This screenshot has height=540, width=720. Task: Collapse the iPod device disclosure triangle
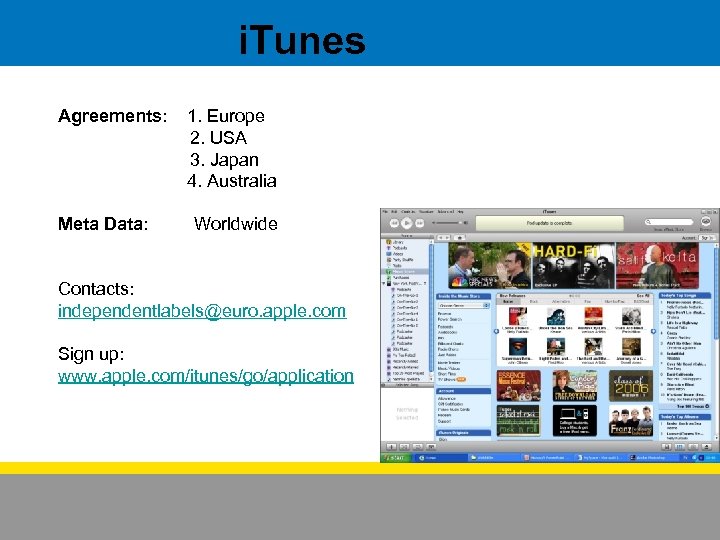tap(384, 284)
